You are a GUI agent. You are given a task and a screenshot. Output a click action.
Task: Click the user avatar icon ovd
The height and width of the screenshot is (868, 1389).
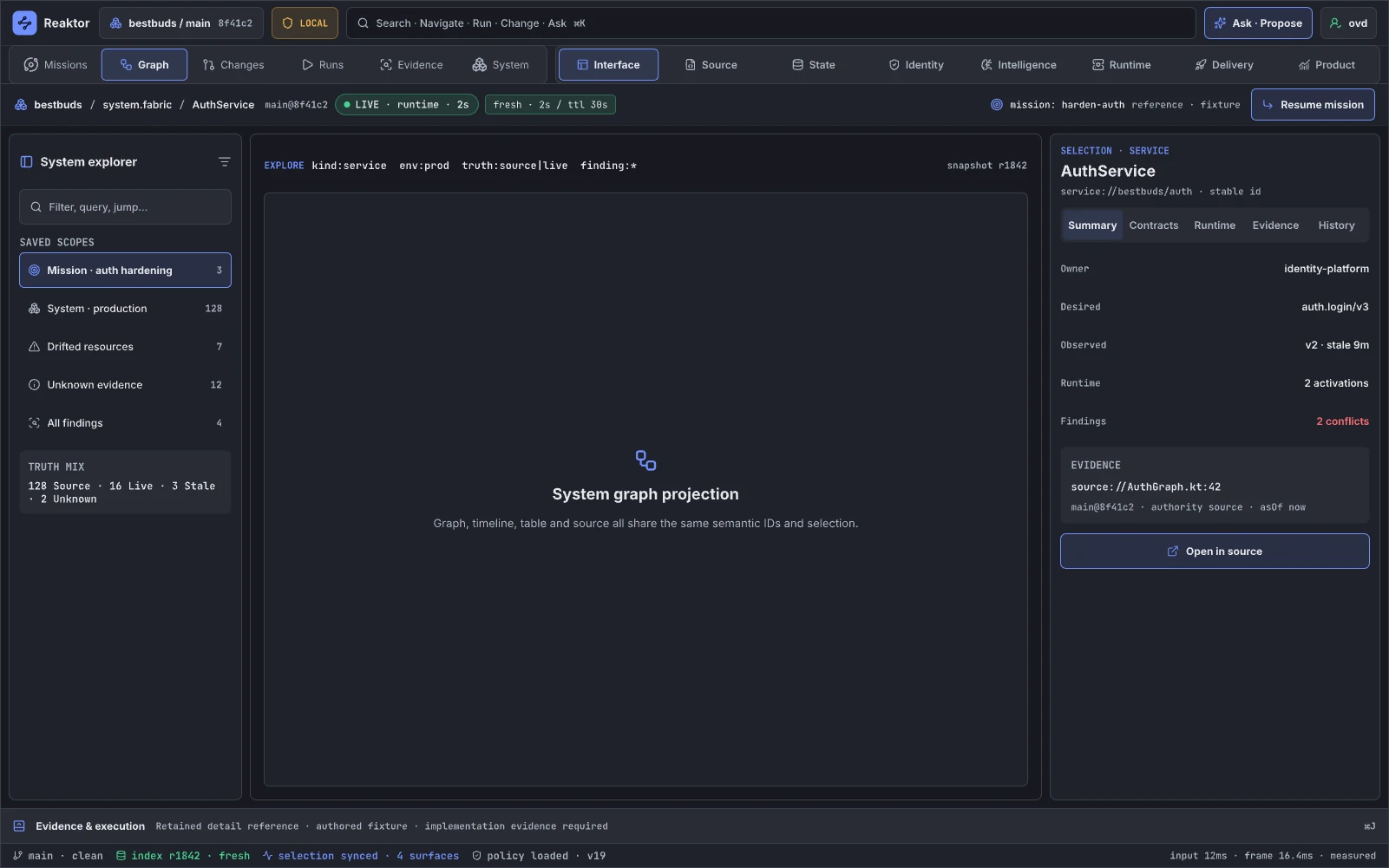1335,23
